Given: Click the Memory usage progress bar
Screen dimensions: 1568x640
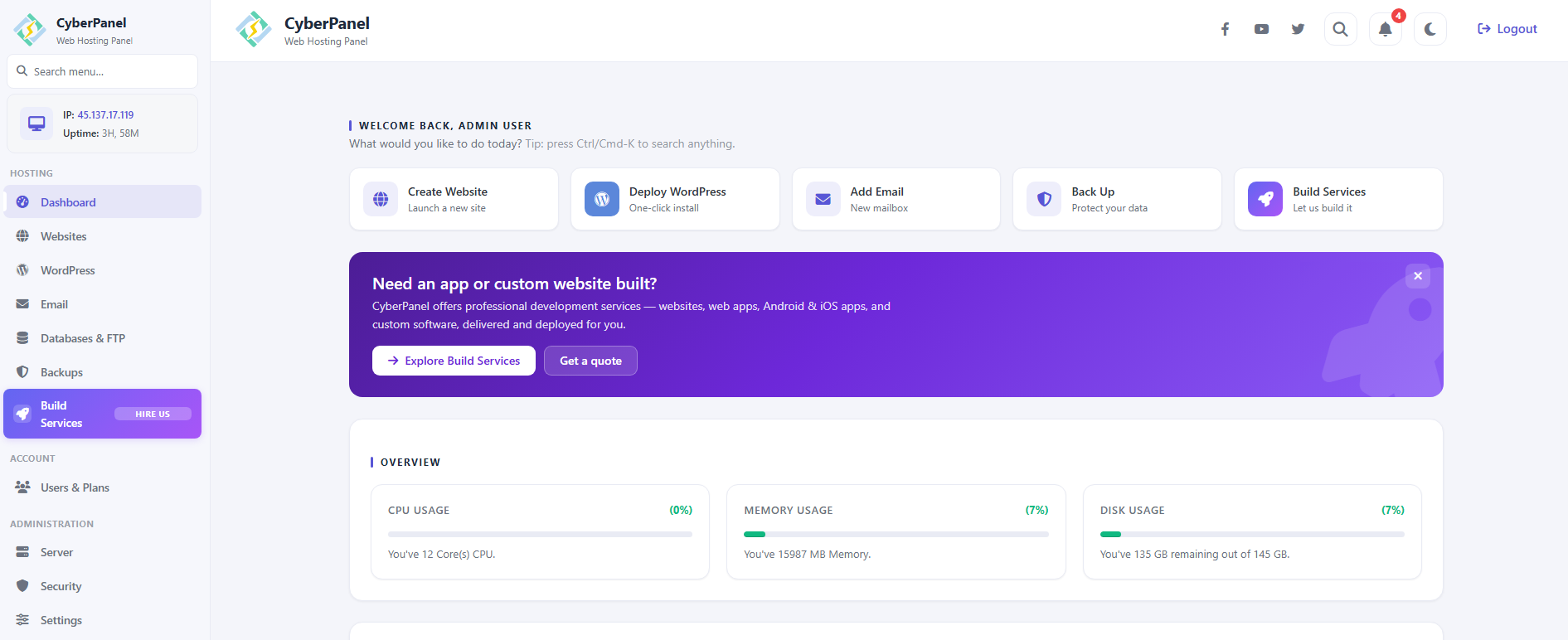Looking at the screenshot, I should tap(896, 535).
